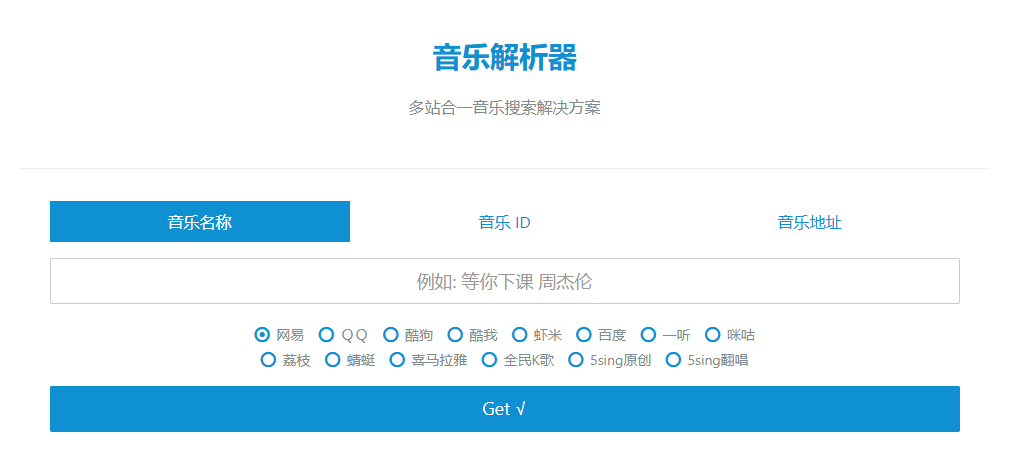The width and height of the screenshot is (1020, 462).
Task: Choose the QQ music source
Action: pos(327,334)
